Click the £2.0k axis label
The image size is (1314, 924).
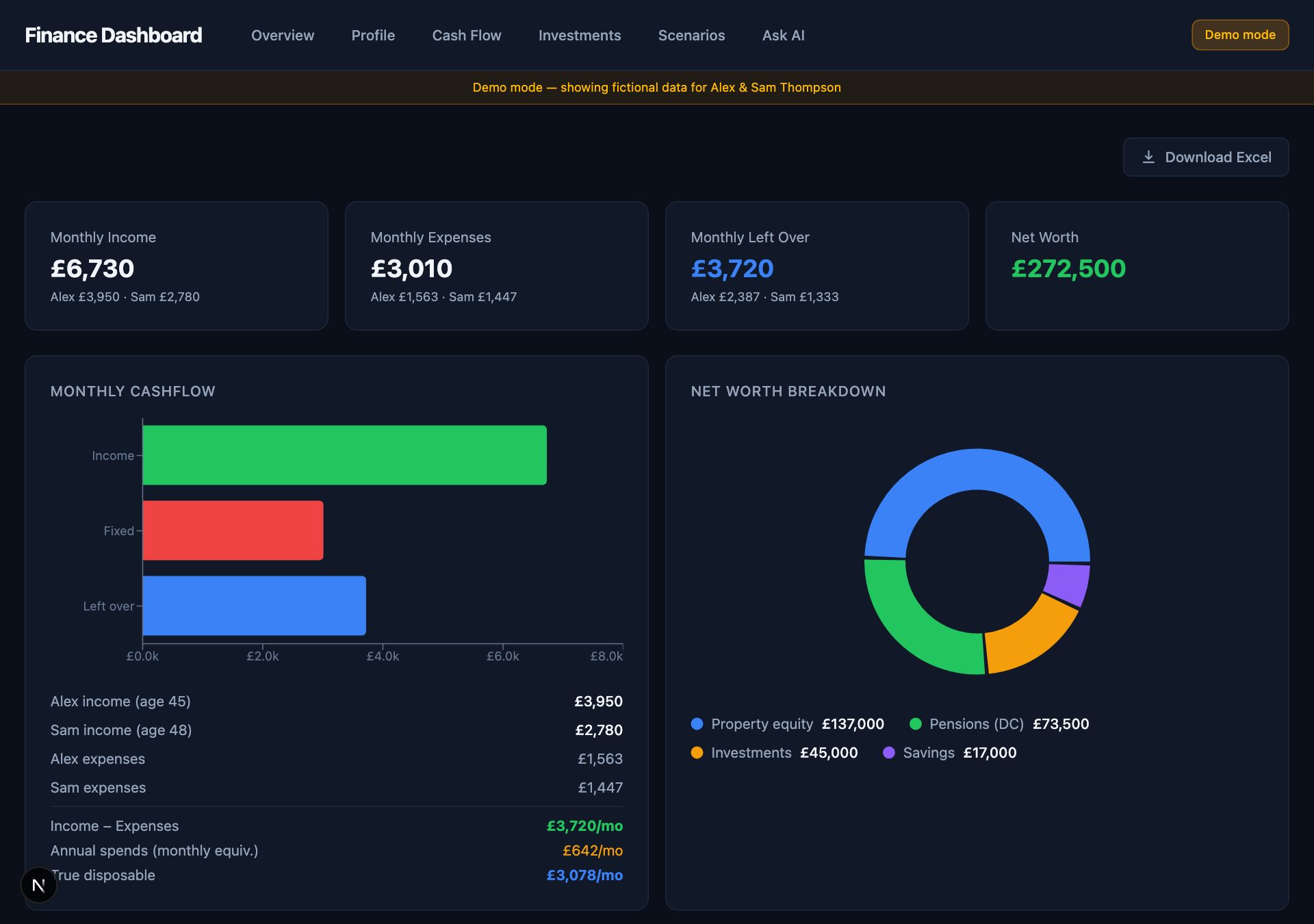pyautogui.click(x=263, y=656)
